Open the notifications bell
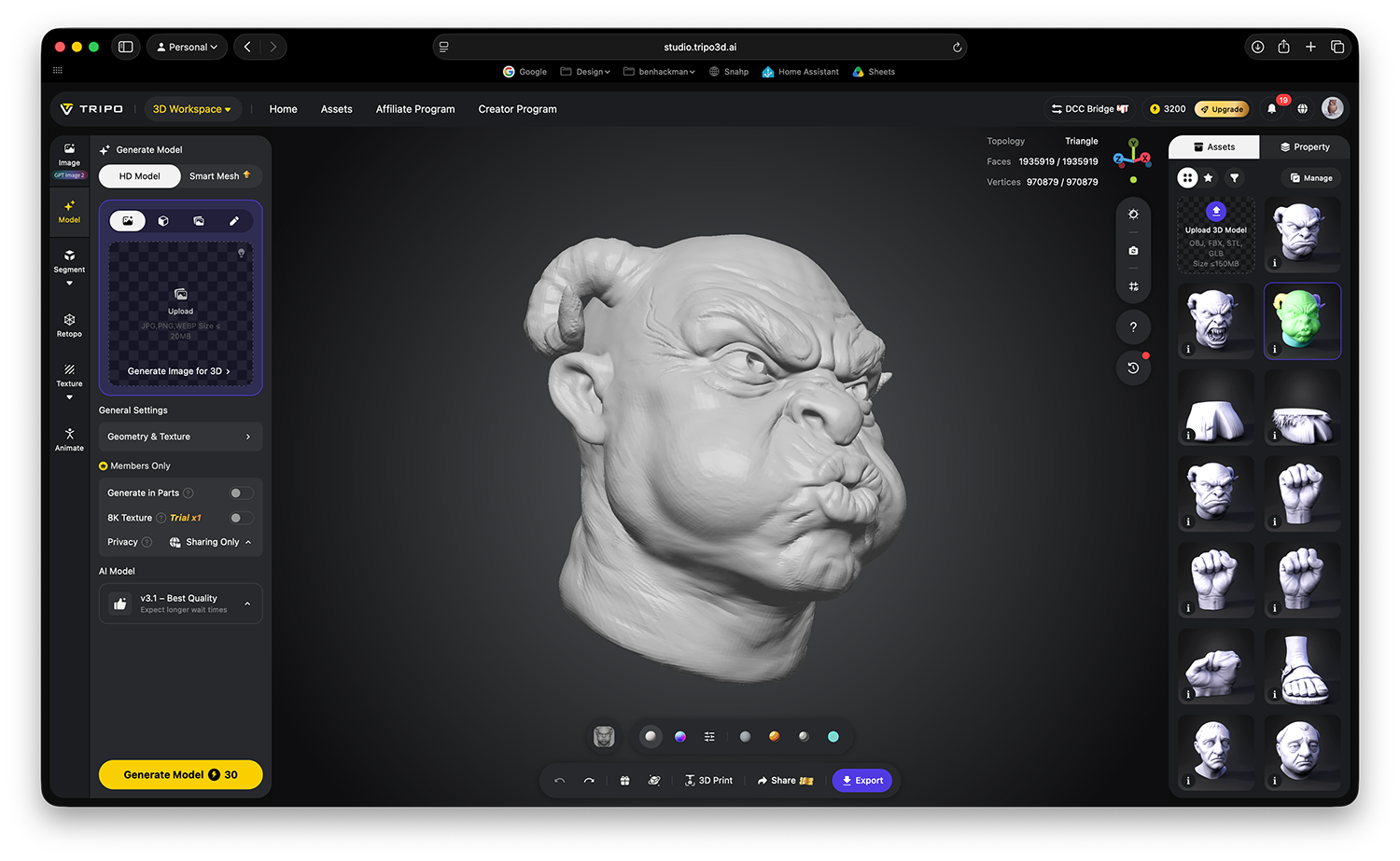 click(x=1272, y=109)
